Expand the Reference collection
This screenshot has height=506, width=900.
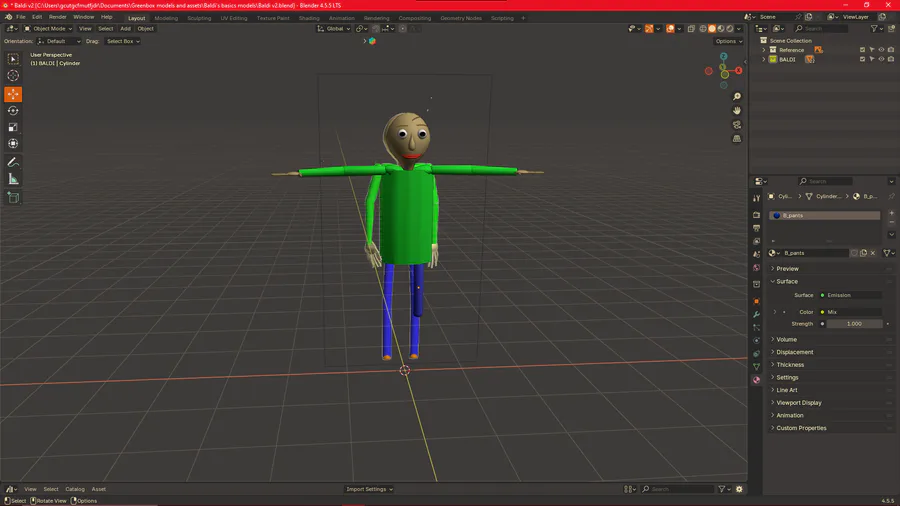tap(763, 50)
